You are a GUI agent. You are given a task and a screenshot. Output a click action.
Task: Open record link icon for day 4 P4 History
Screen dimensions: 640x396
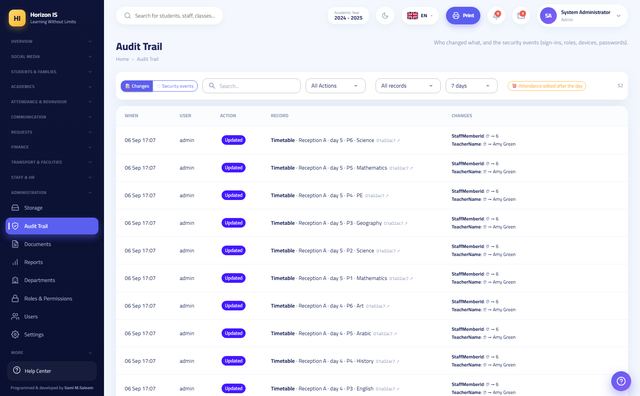coord(398,361)
